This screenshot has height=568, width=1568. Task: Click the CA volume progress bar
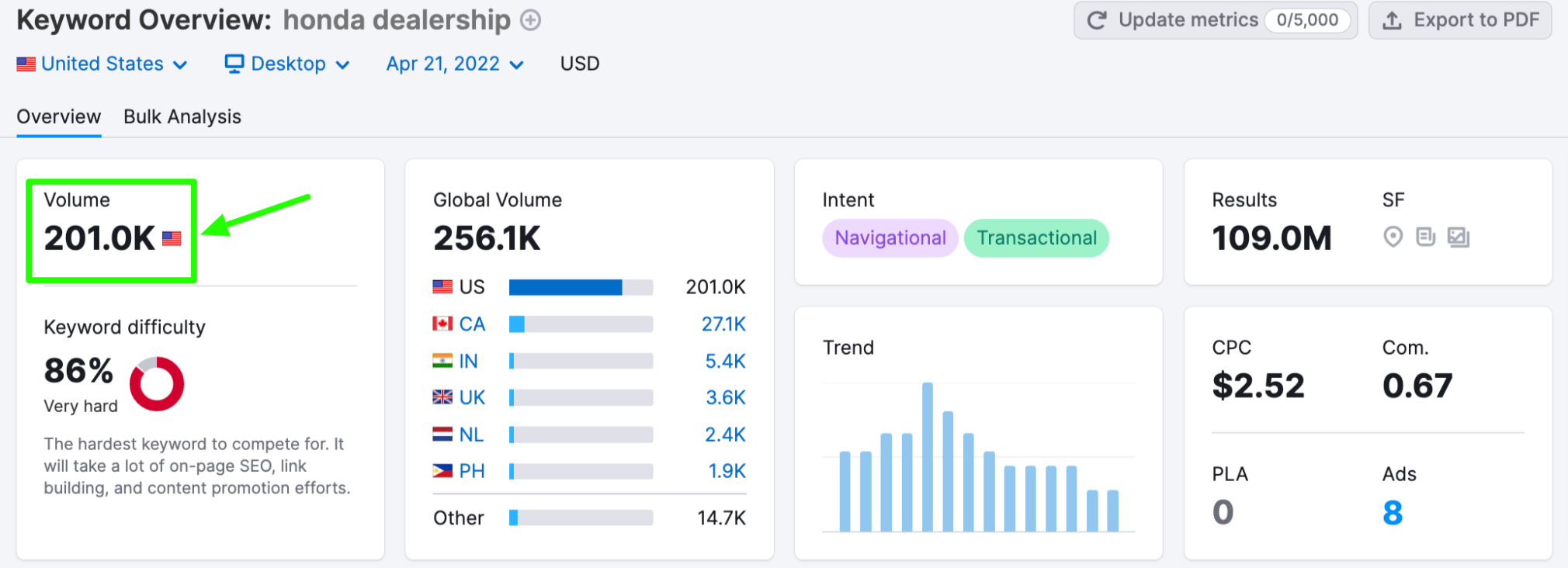tap(581, 324)
